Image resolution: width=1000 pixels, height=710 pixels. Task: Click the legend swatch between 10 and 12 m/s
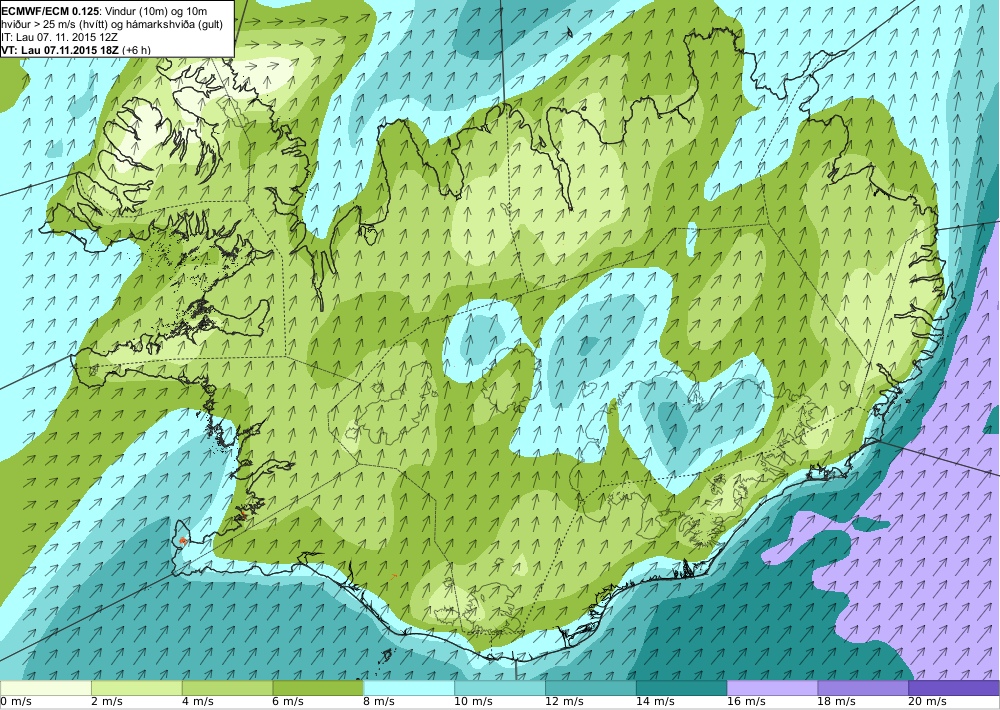point(500,688)
